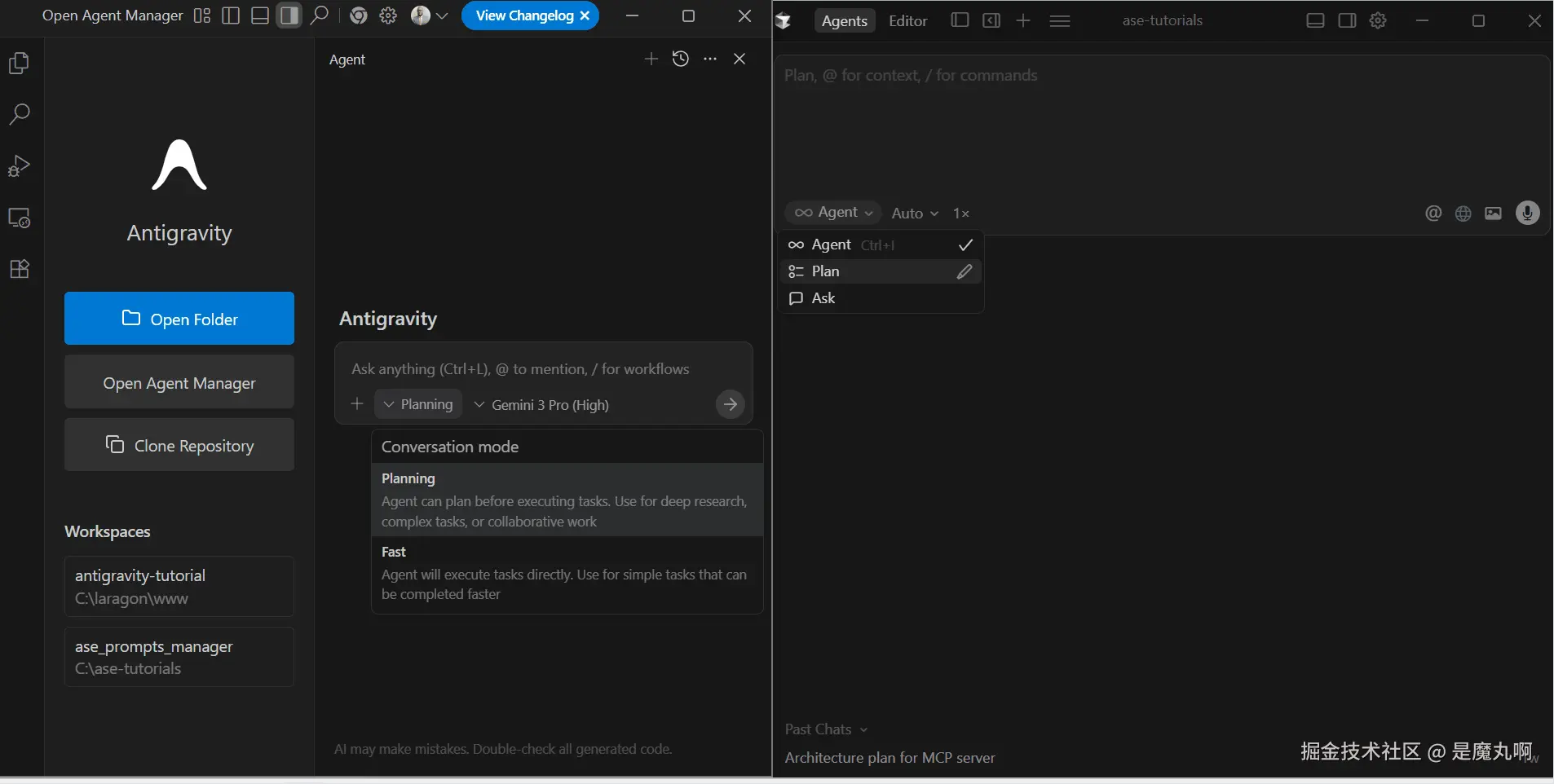Close the Agent panel in Antigravity
The image size is (1554, 784).
coord(739,59)
